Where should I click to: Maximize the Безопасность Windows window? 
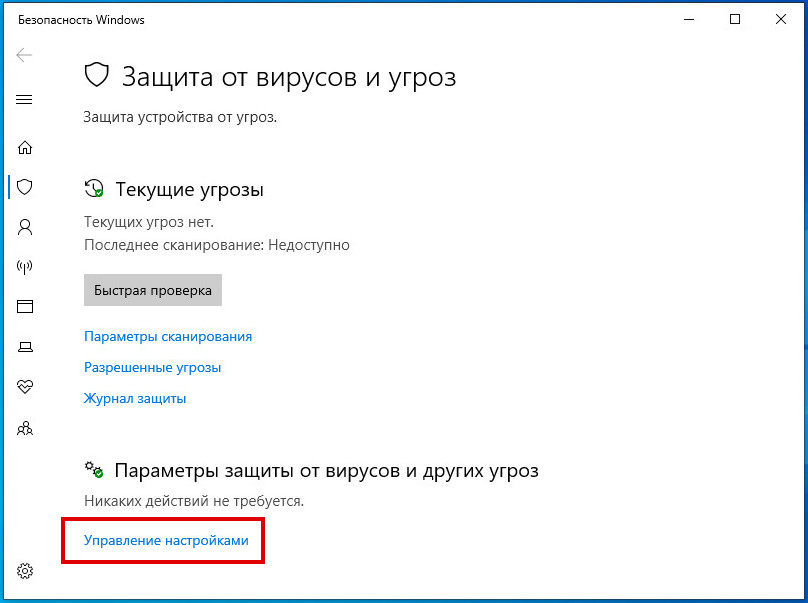735,19
